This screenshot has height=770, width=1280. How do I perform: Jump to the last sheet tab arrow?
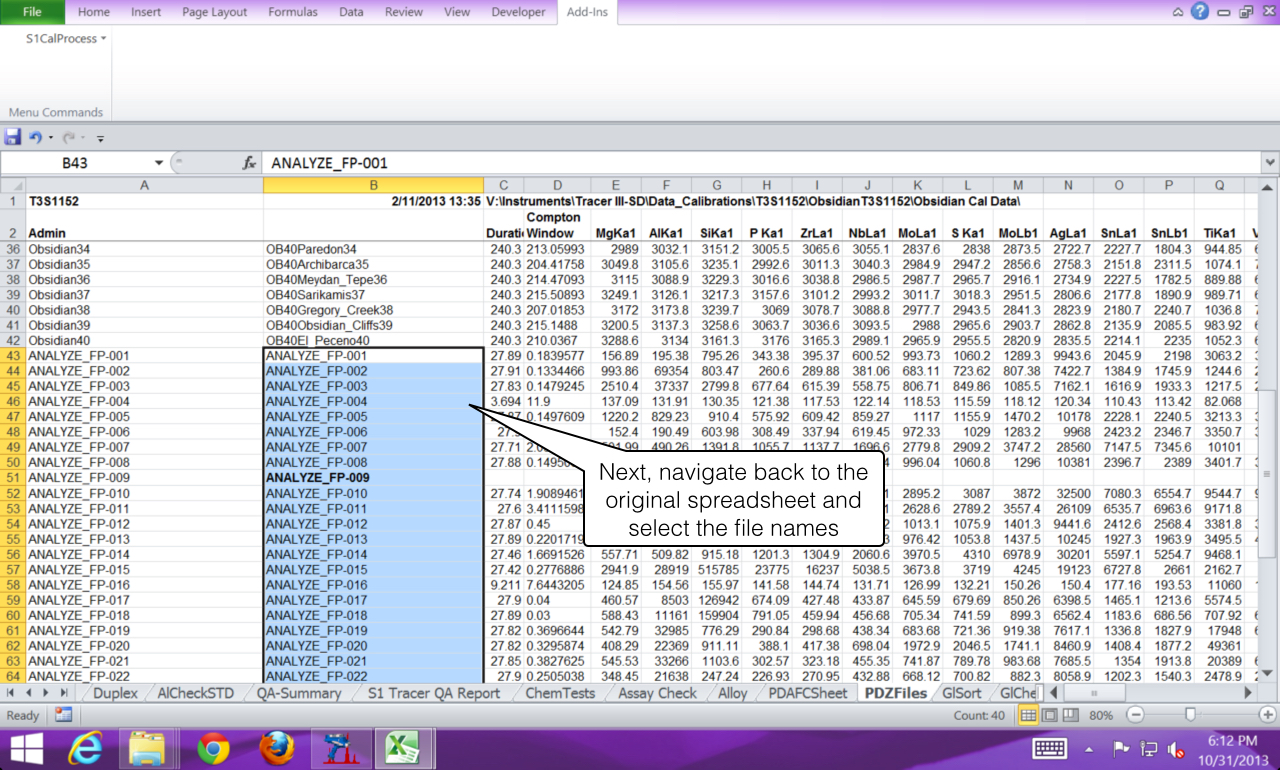[x=65, y=693]
